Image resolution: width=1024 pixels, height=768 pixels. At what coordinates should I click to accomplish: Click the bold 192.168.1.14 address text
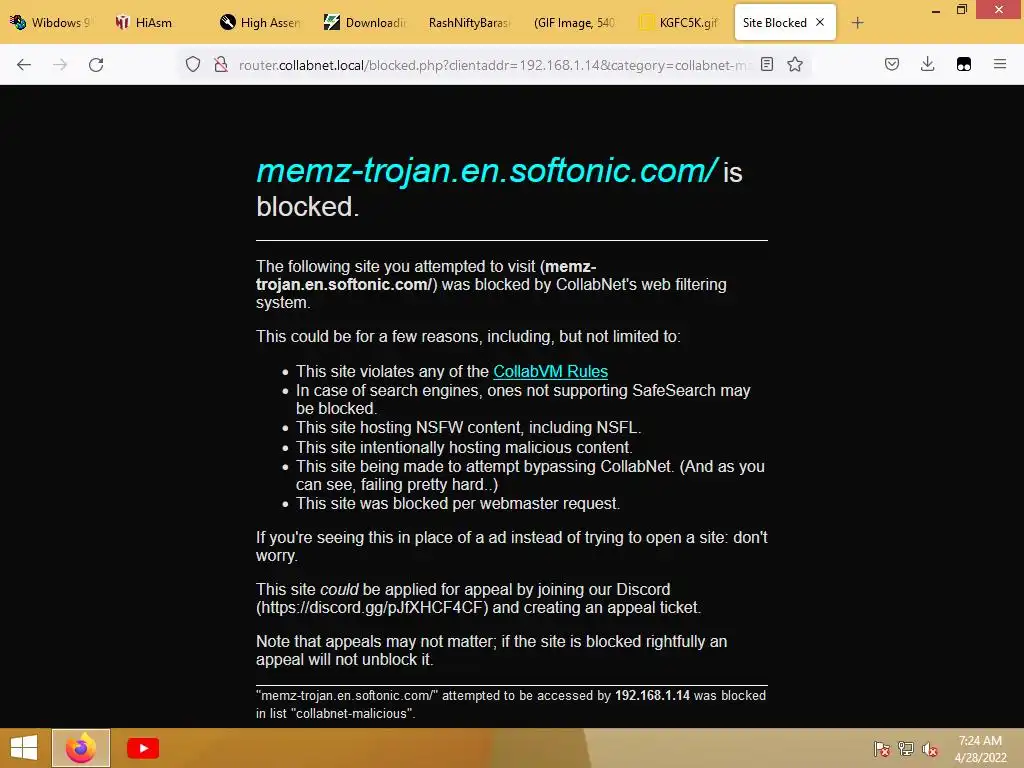[x=652, y=696]
